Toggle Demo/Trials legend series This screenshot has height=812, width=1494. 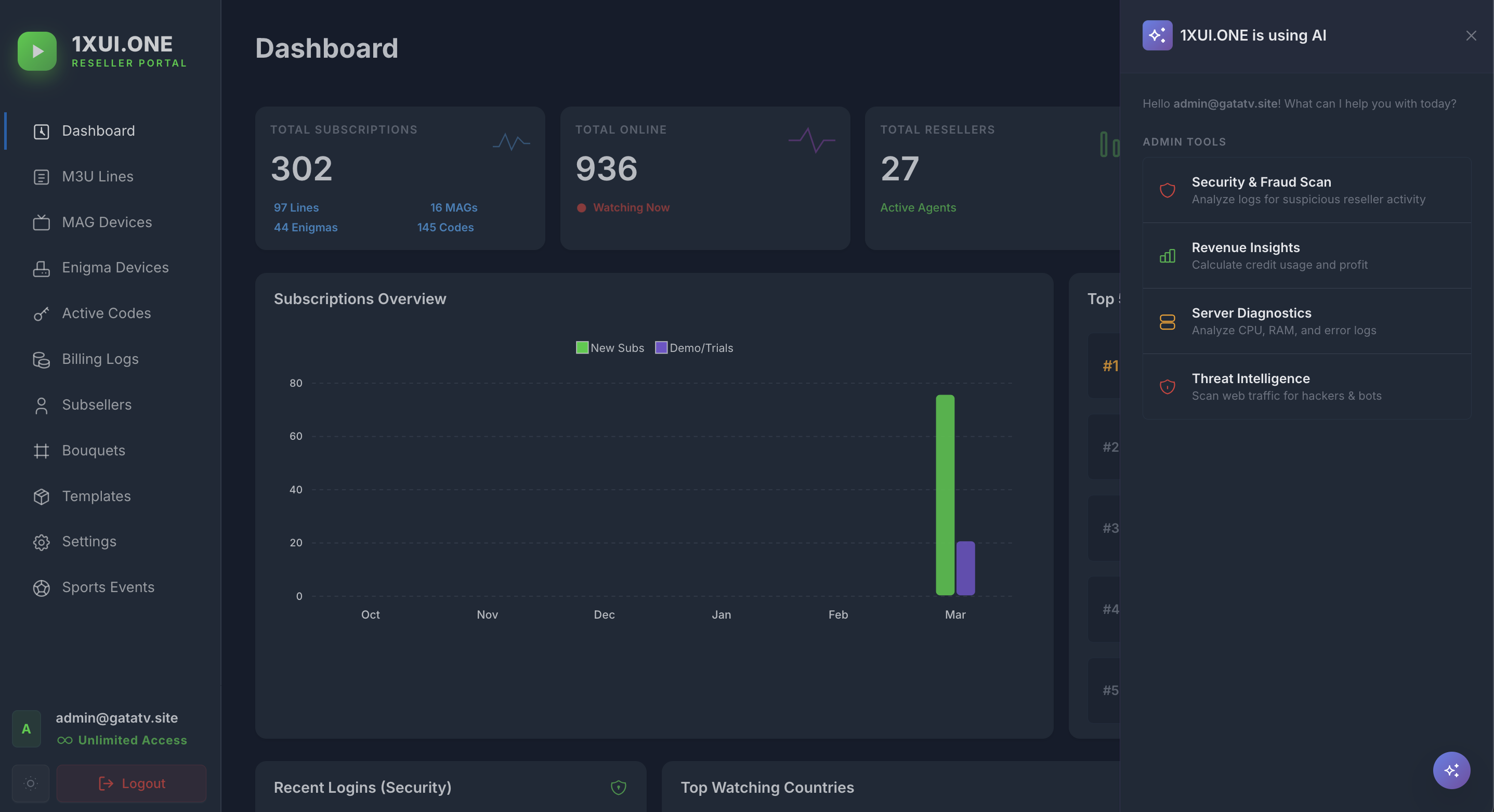(x=693, y=348)
